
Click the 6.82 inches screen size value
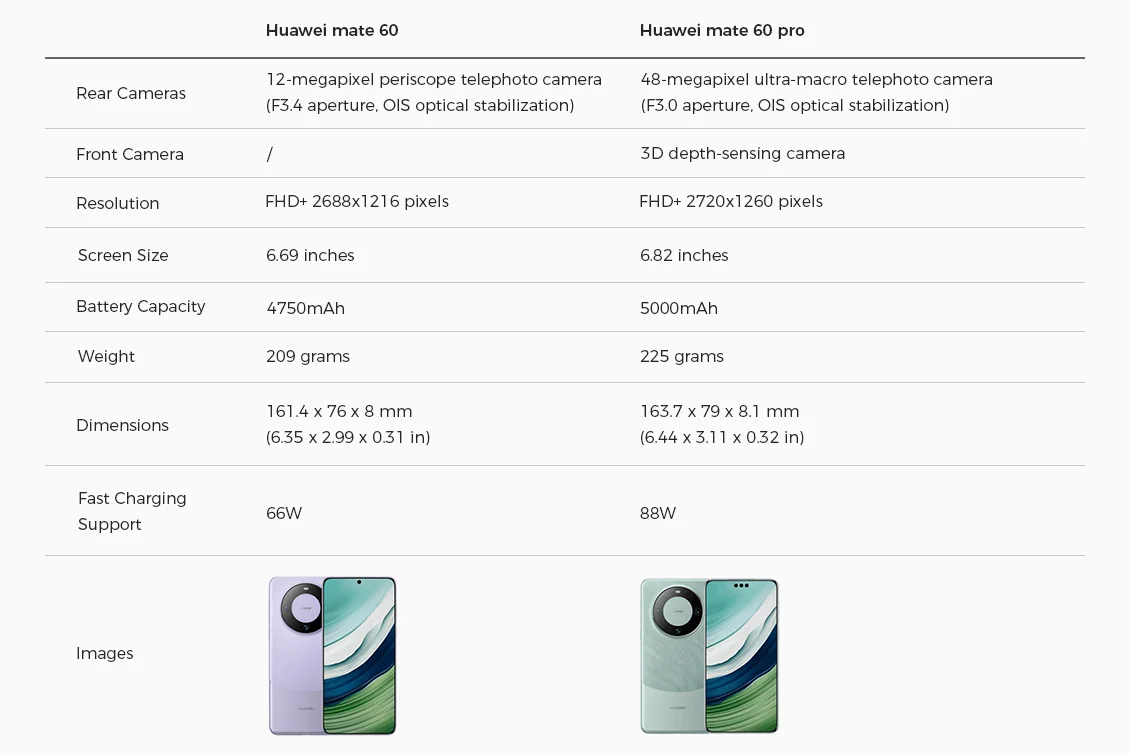[684, 255]
